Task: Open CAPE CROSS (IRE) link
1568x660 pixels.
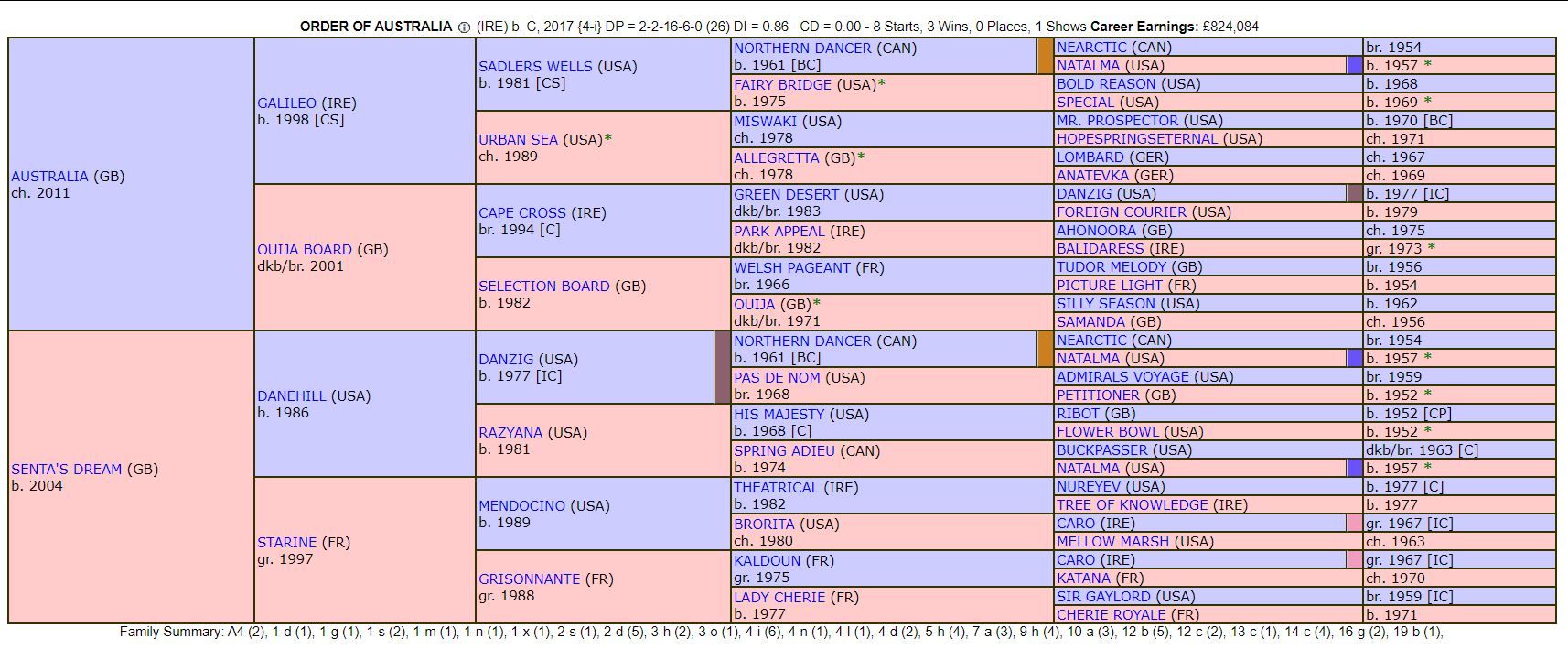Action: tap(522, 212)
